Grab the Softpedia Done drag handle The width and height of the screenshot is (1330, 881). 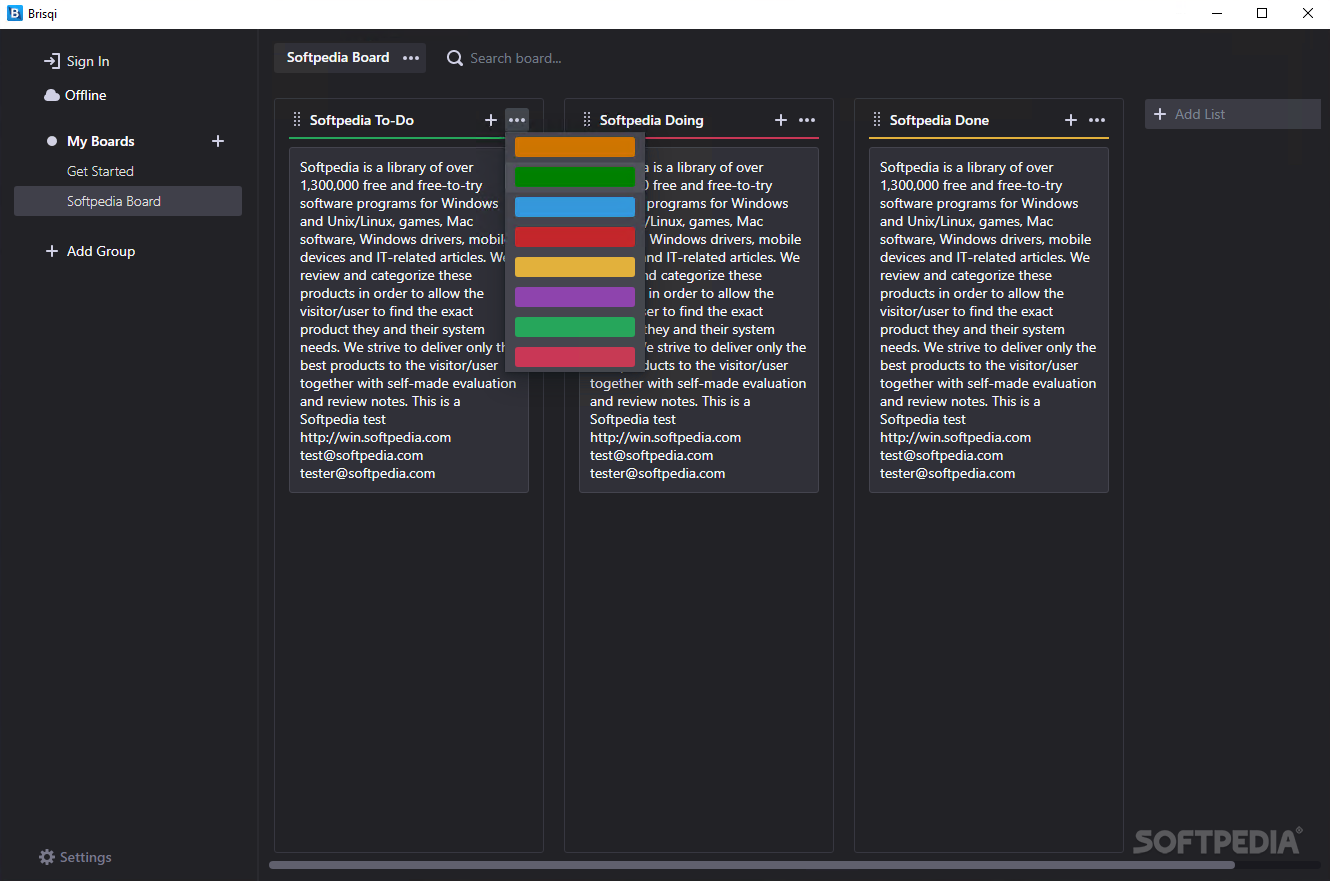point(877,120)
